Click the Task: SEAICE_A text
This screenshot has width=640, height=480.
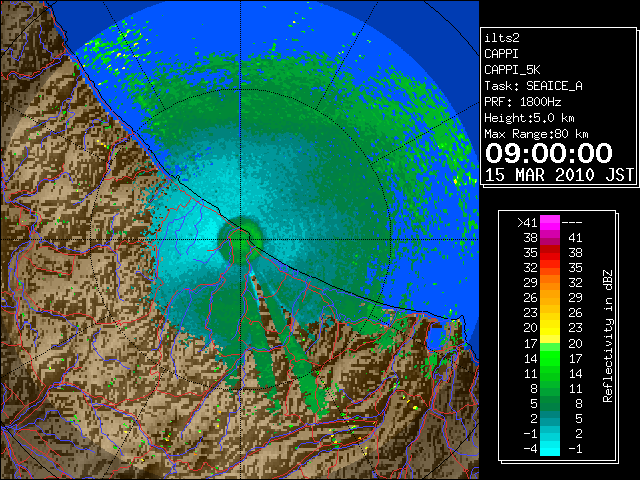533,86
